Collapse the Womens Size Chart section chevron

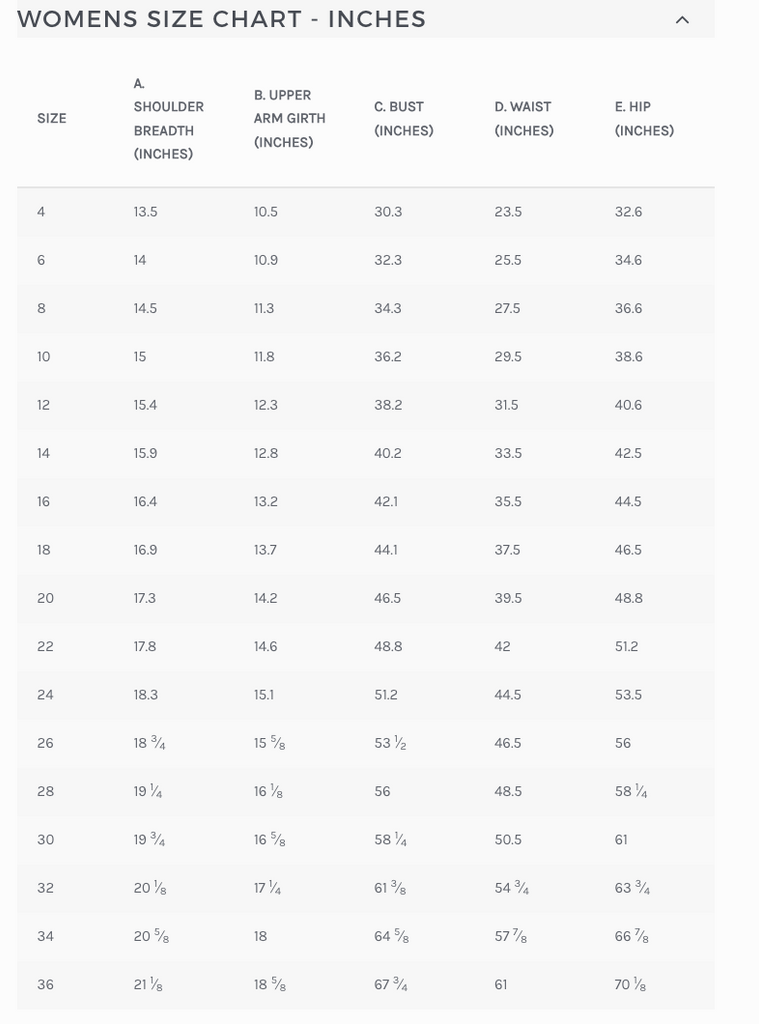coord(682,20)
